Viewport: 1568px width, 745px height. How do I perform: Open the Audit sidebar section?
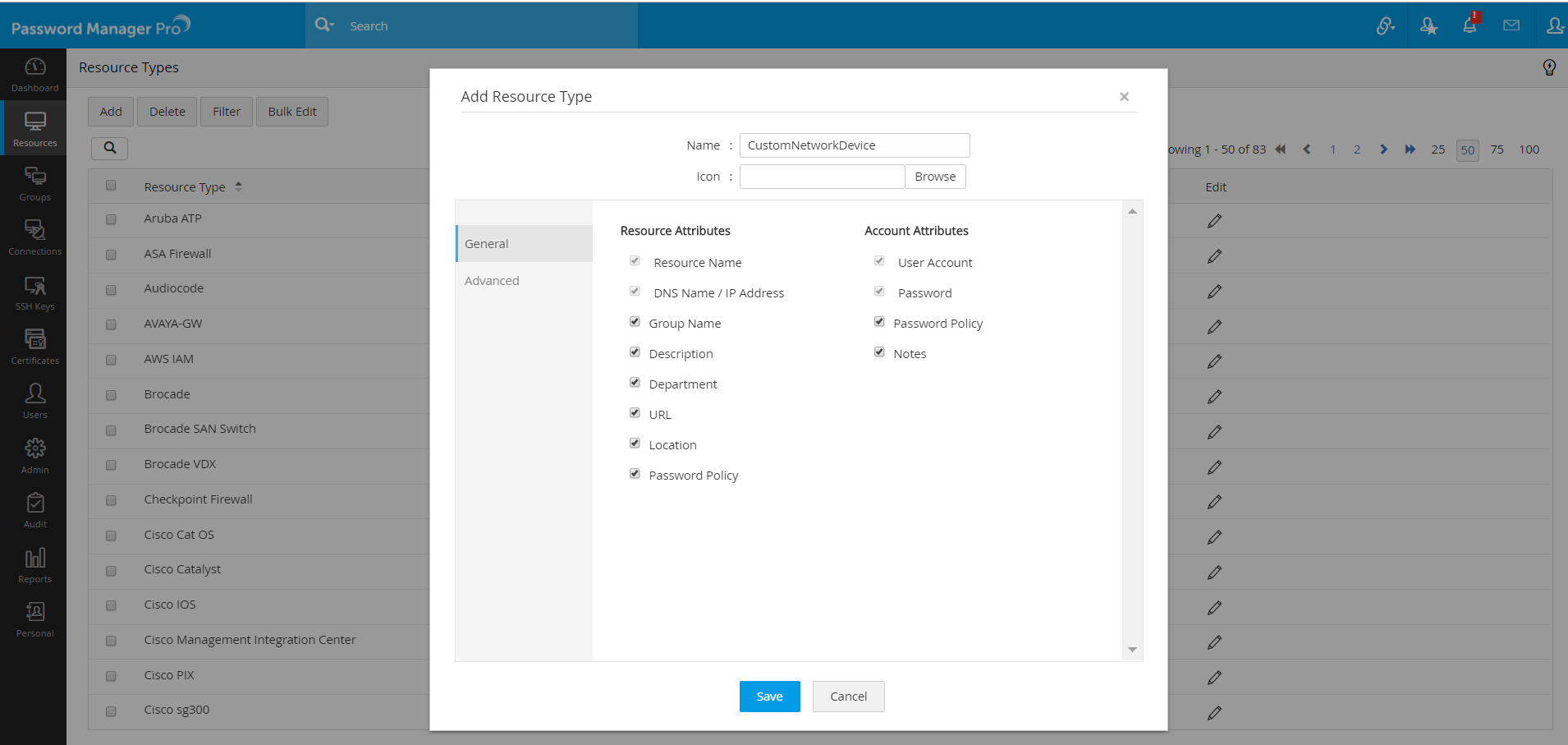(x=34, y=510)
